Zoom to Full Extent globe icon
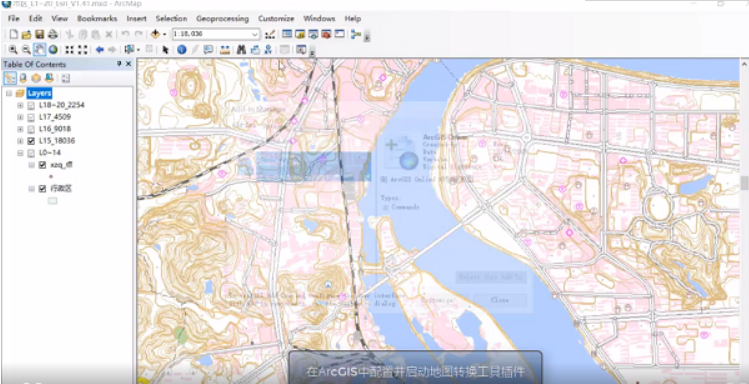This screenshot has height=384, width=749. (53, 49)
